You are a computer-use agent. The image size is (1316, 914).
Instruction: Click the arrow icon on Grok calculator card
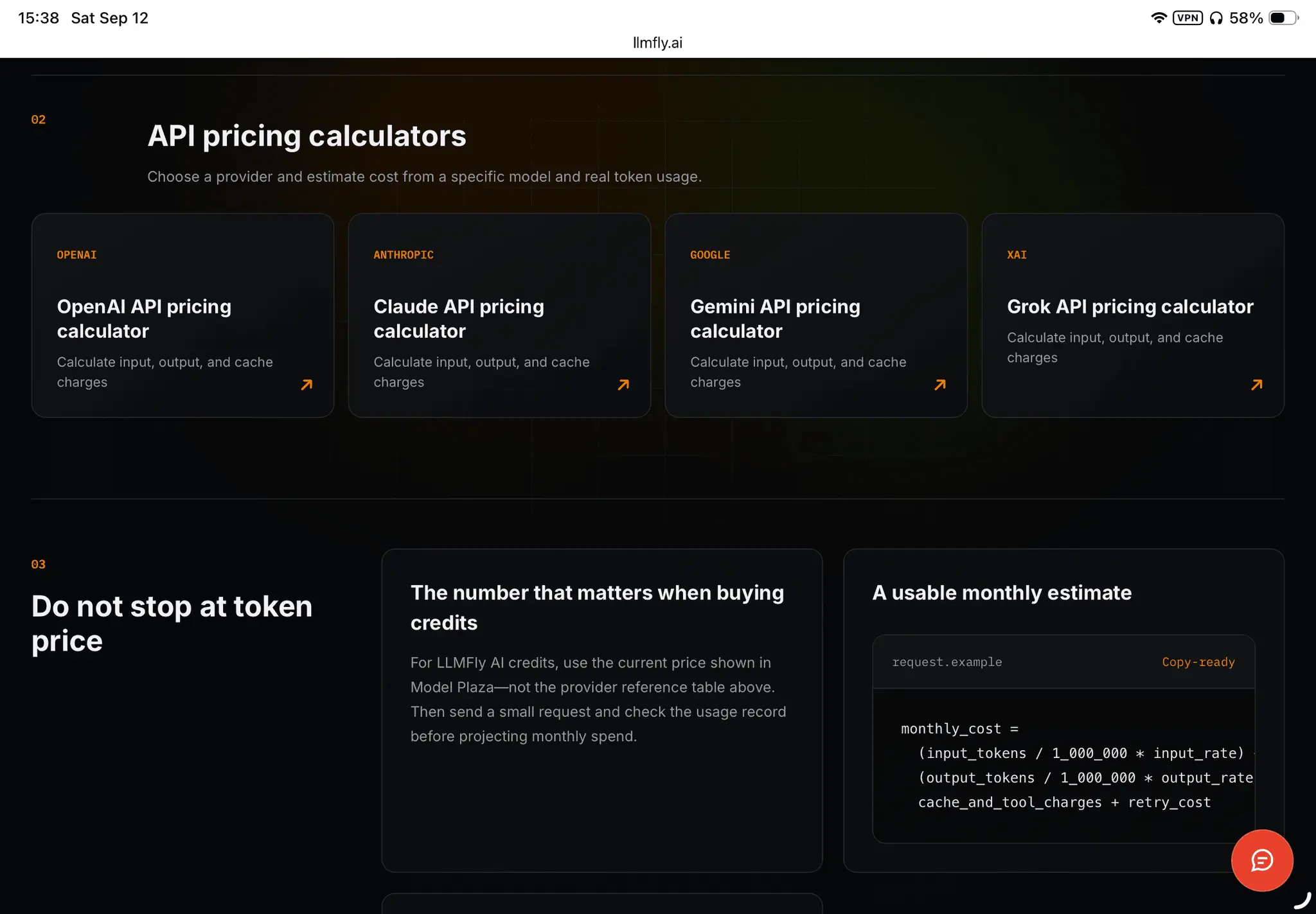pyautogui.click(x=1257, y=385)
